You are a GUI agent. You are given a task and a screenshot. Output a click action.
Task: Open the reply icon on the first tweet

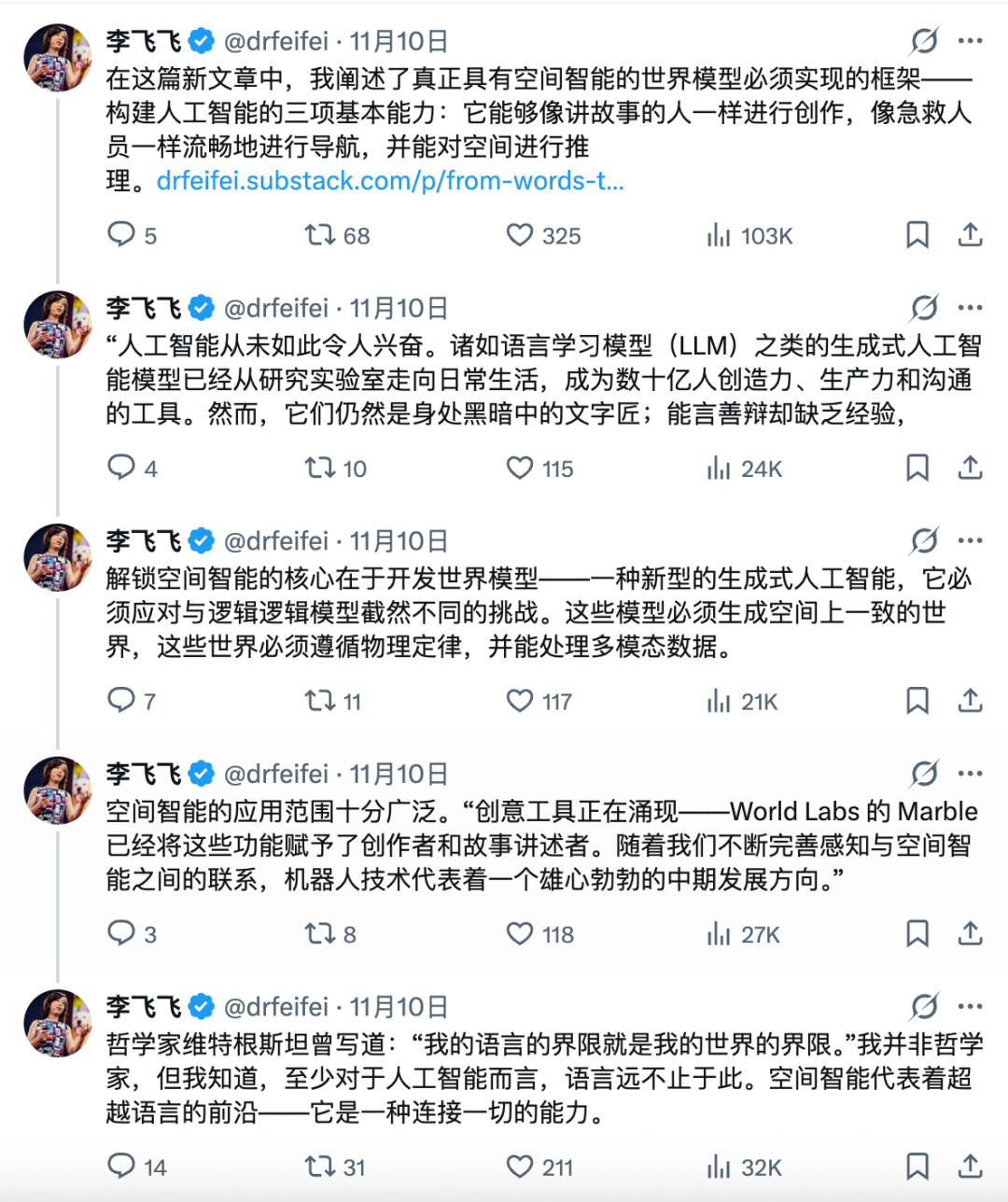point(122,236)
